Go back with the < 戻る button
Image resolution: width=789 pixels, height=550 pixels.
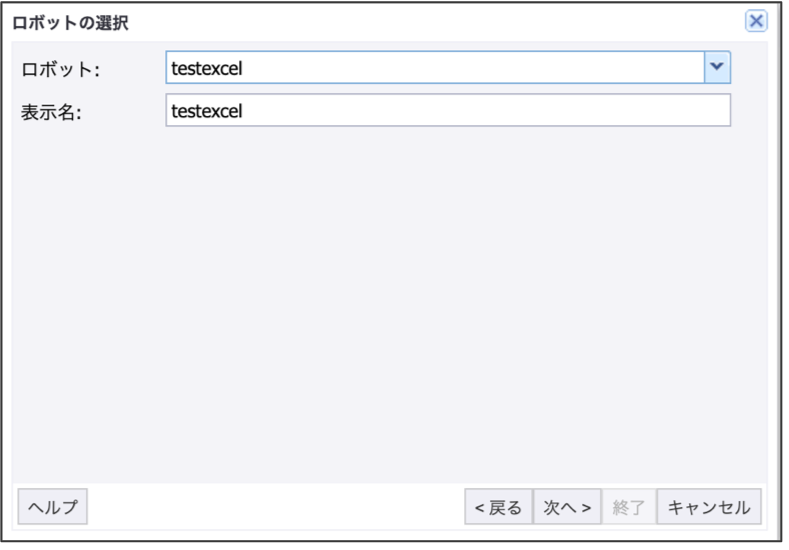pos(498,507)
